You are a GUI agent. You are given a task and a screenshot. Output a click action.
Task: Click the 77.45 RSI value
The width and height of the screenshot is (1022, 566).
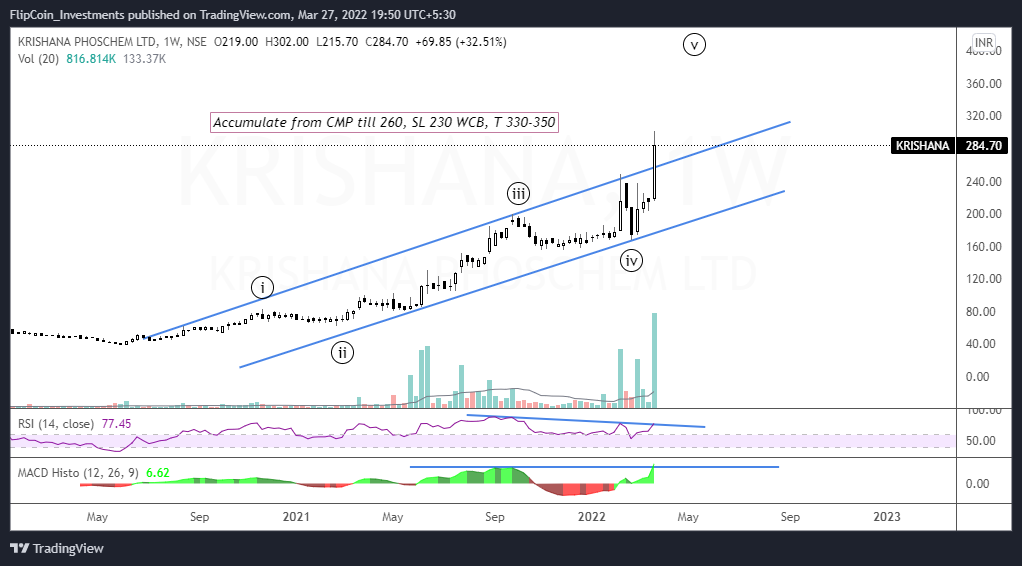pos(116,424)
